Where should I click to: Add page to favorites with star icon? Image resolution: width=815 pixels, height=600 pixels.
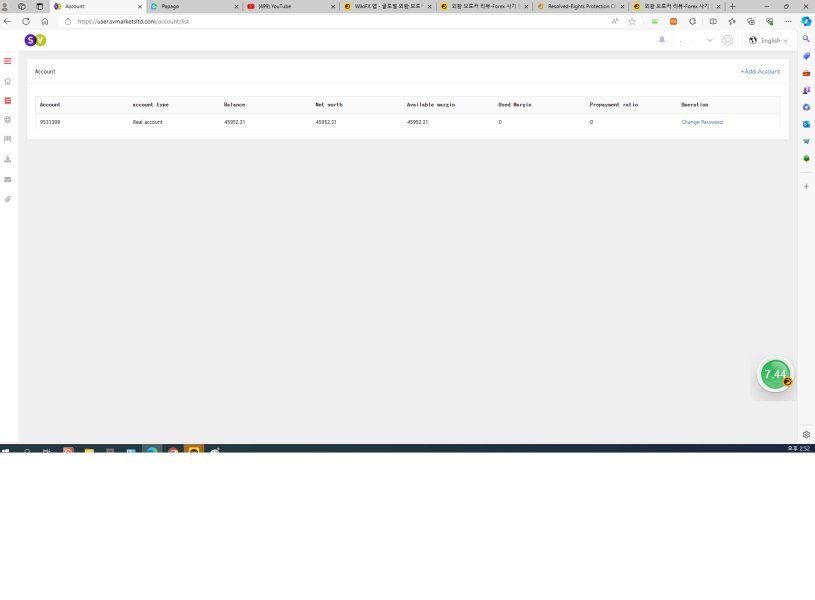[632, 21]
